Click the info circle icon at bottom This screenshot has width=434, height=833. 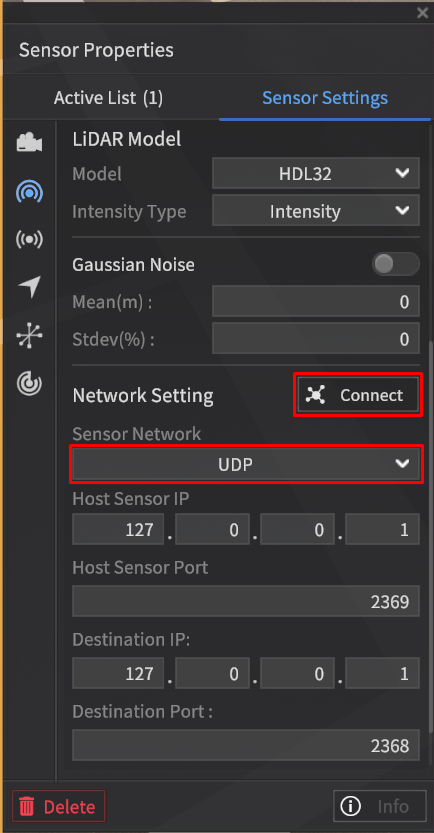pyautogui.click(x=350, y=806)
